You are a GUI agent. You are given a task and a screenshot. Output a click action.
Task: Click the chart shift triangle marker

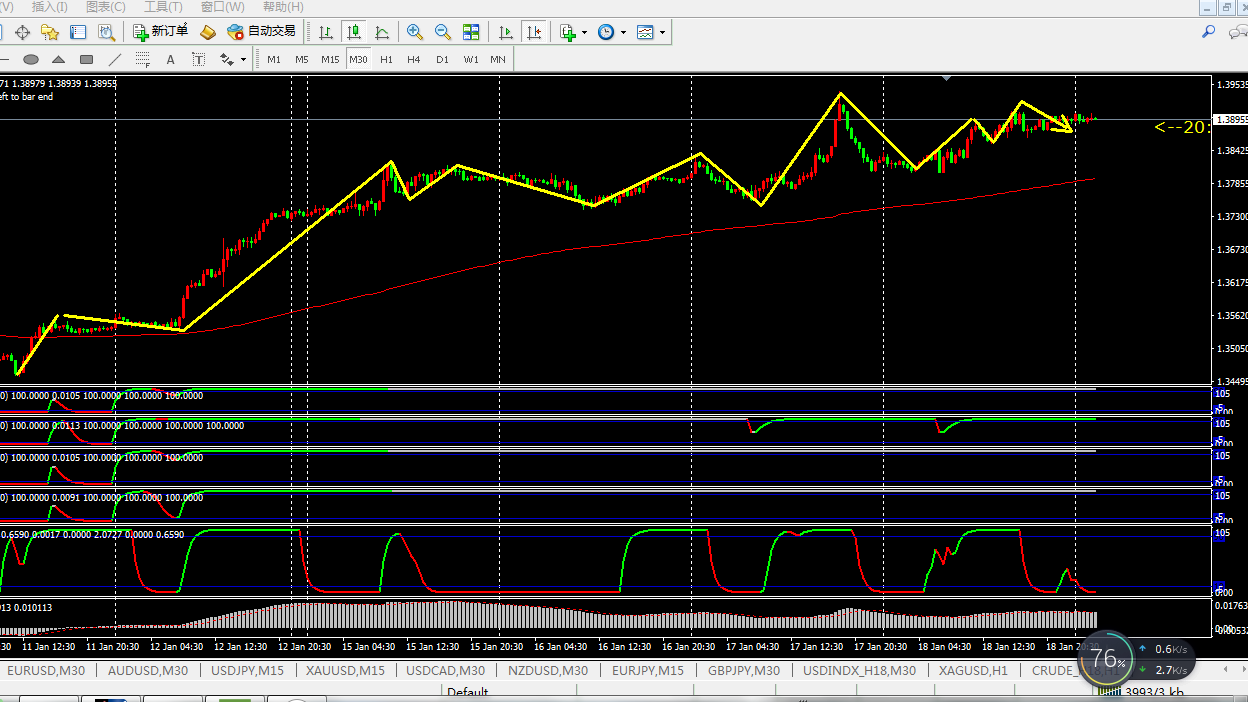(x=947, y=78)
